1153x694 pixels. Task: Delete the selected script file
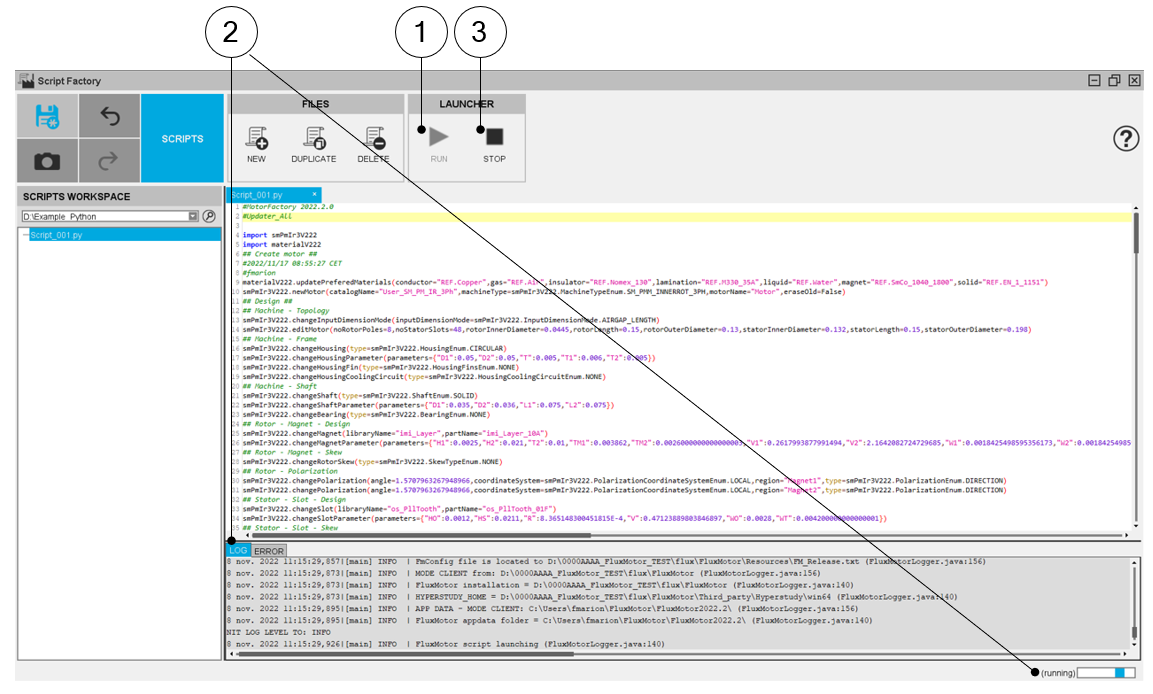click(374, 144)
